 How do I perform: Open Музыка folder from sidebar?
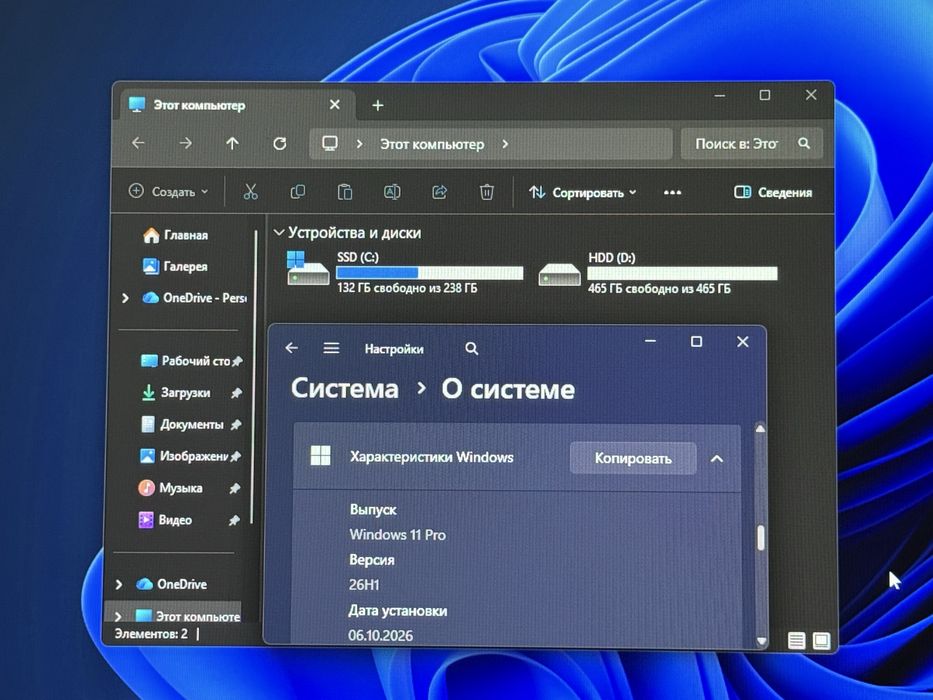(171, 488)
